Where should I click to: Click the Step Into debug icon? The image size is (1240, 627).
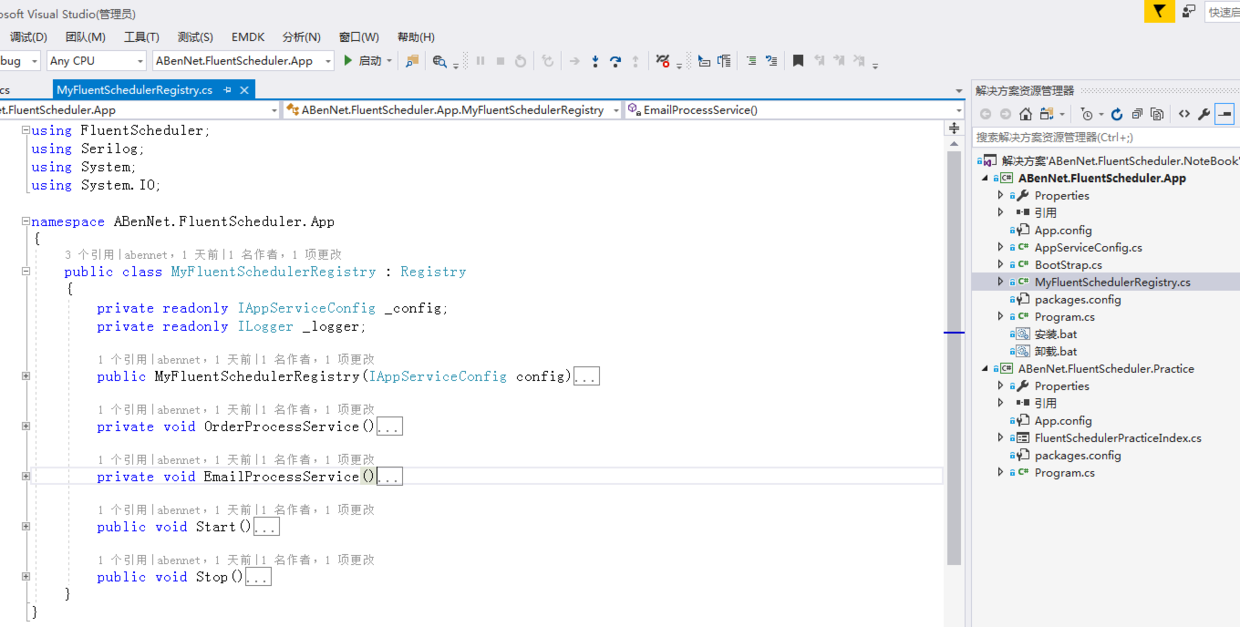coord(595,61)
